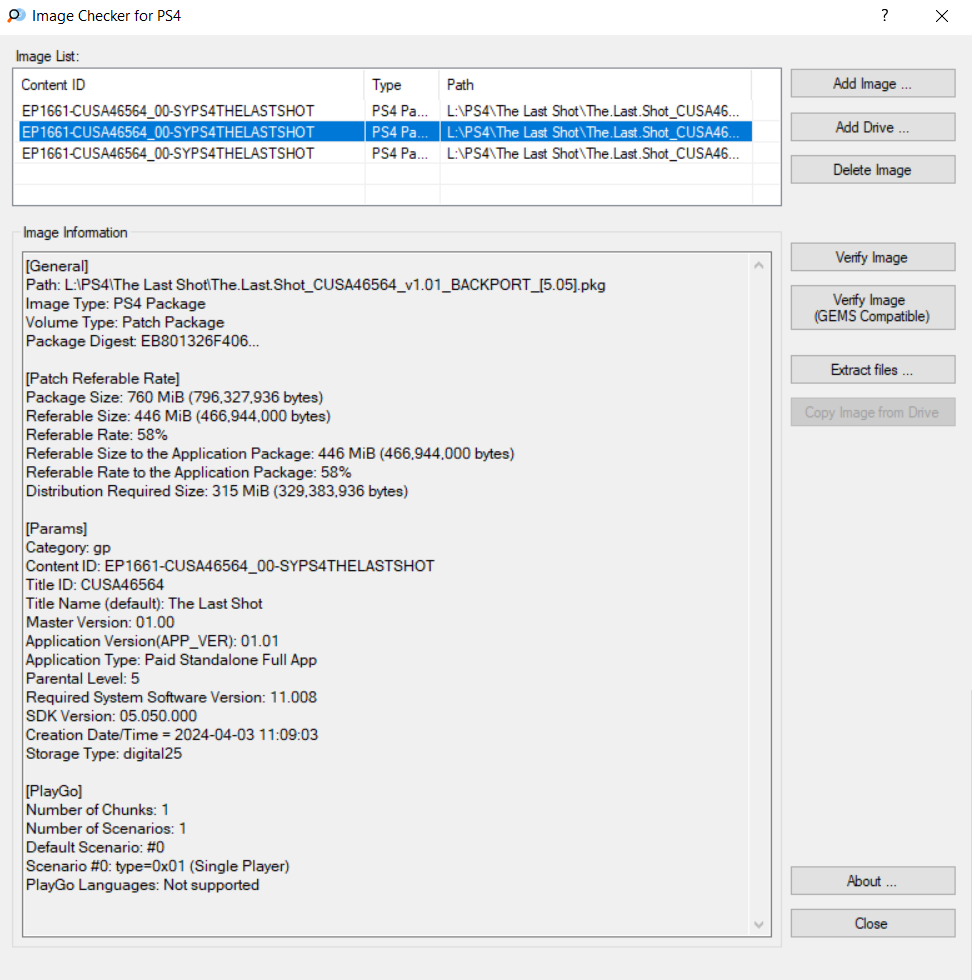Click the Type column header

401,85
